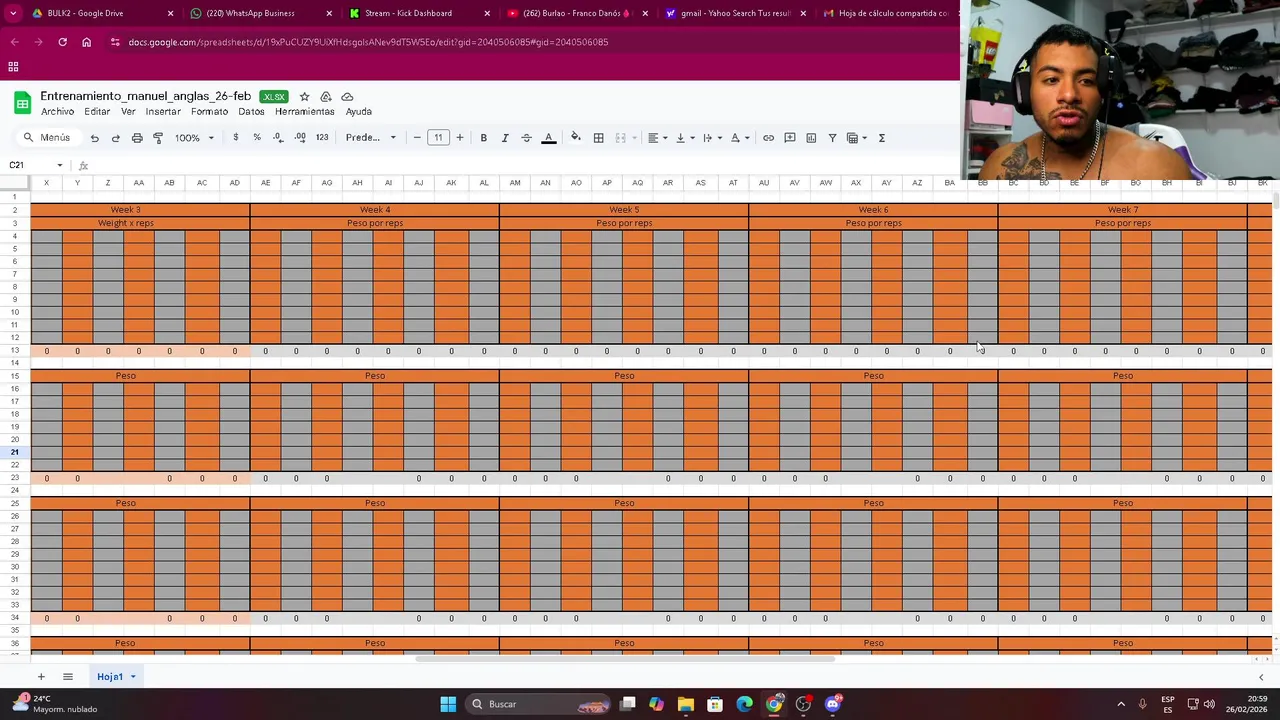Toggle italic formatting
Viewport: 1280px width, 720px height.
click(x=505, y=138)
